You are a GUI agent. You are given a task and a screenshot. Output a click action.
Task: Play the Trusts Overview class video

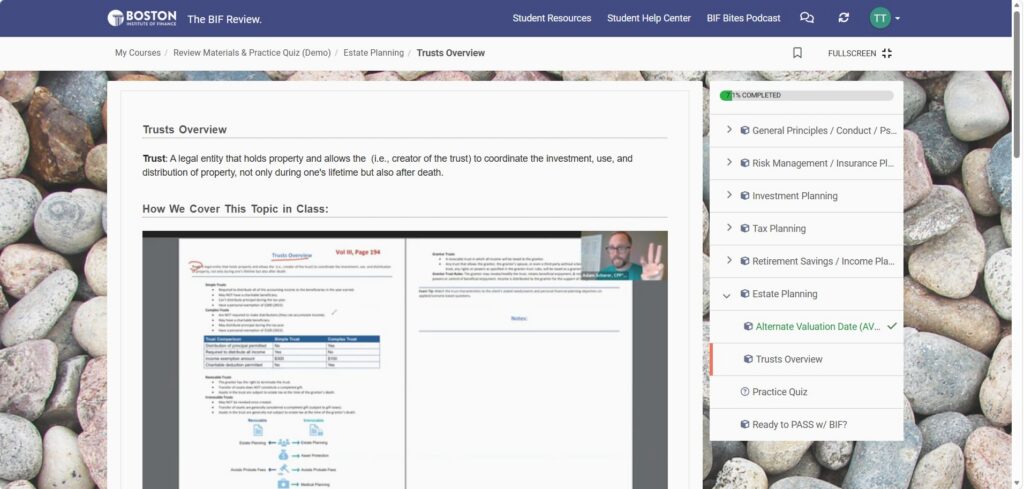tap(405, 360)
